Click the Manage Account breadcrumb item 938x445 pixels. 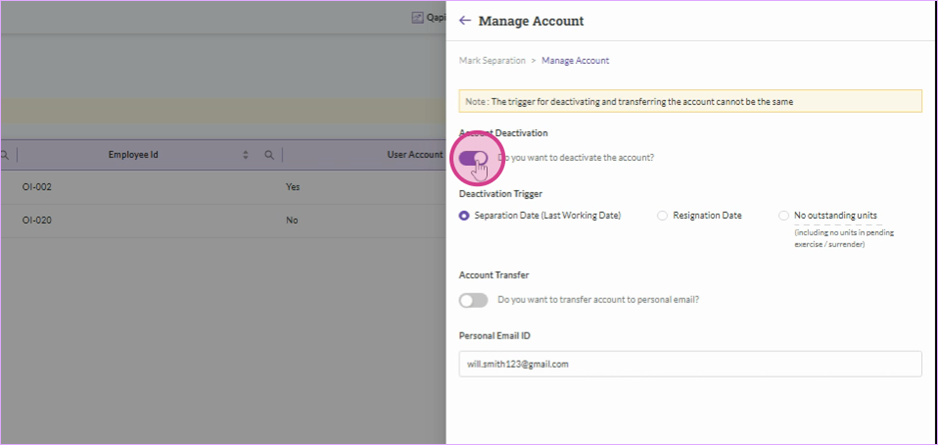(x=575, y=60)
